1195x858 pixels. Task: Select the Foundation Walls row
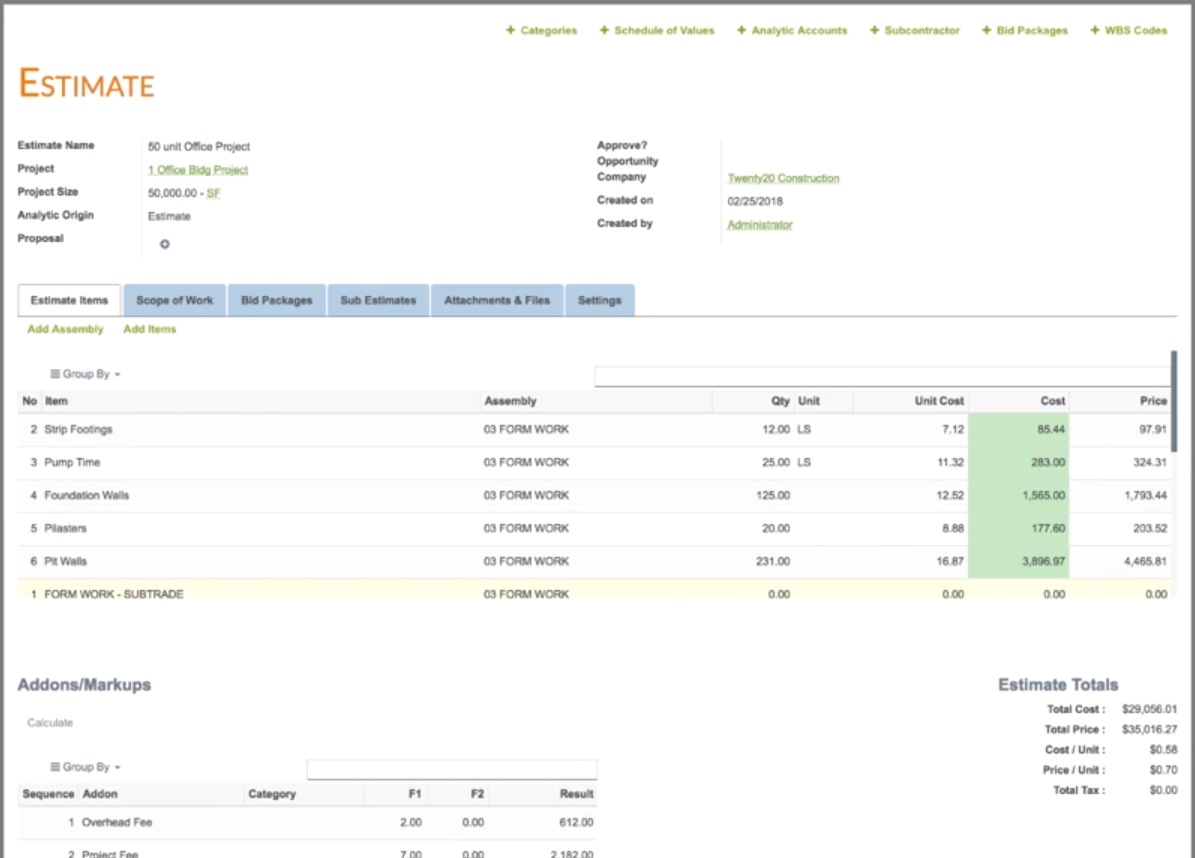coord(594,495)
